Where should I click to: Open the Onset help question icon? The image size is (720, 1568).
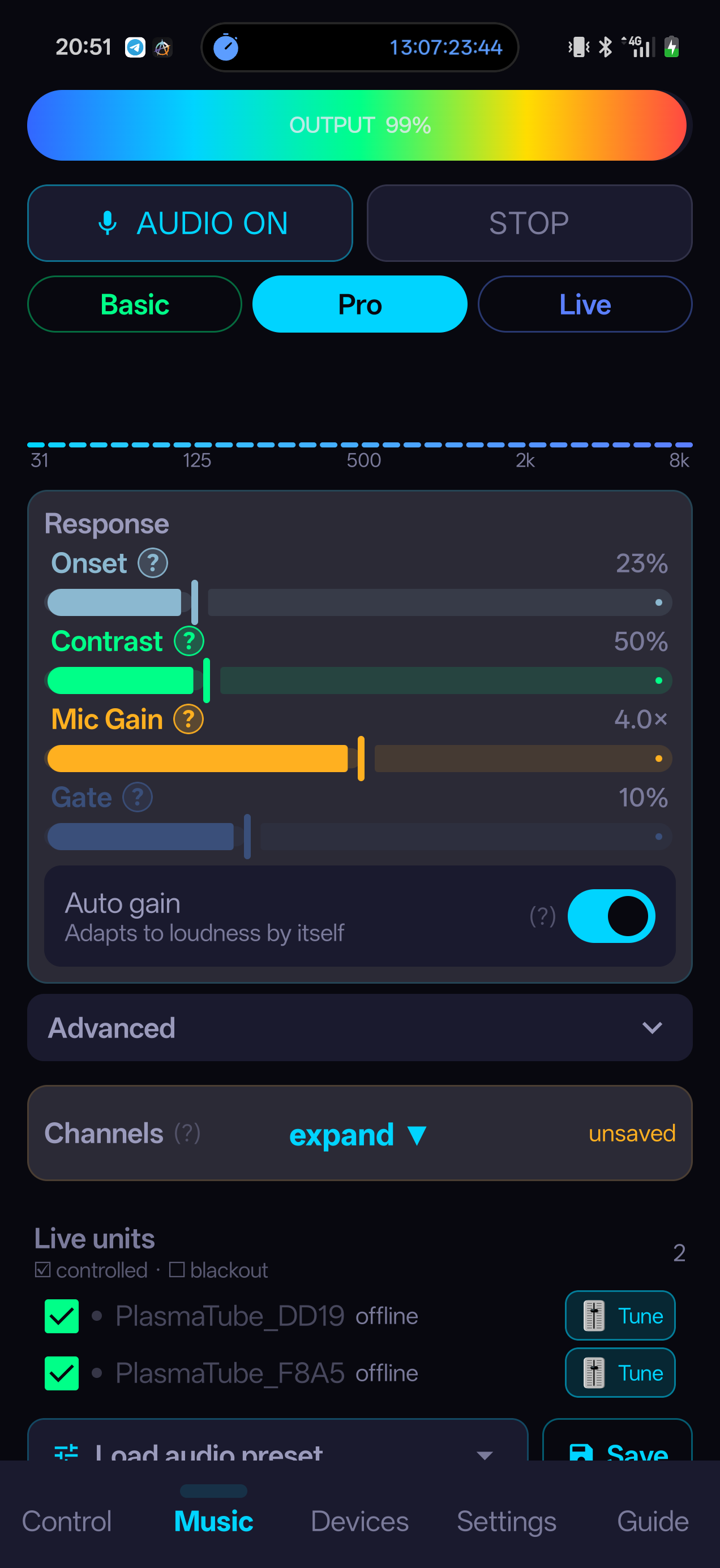click(x=152, y=563)
